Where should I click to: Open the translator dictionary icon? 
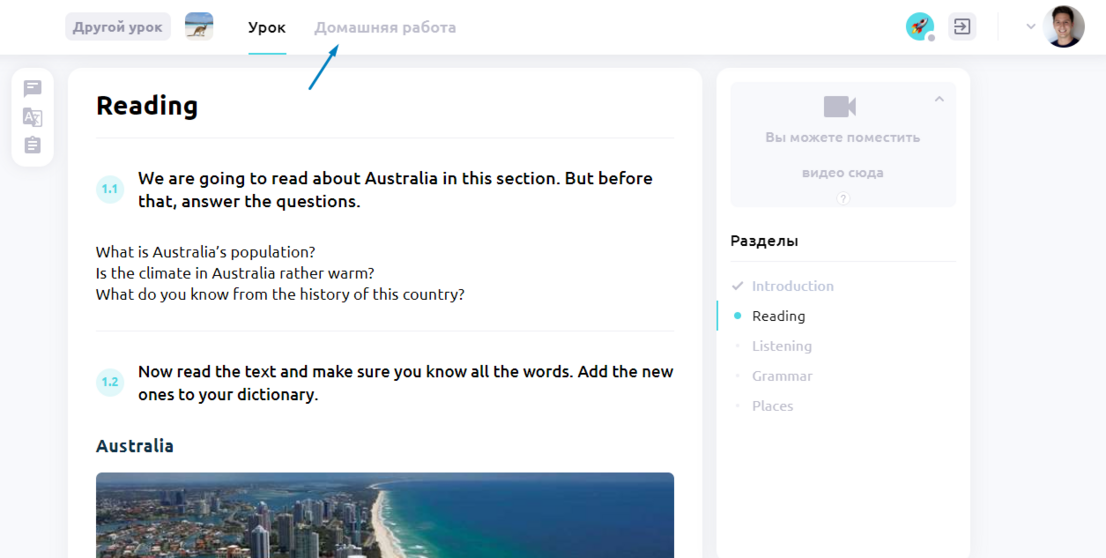click(32, 117)
